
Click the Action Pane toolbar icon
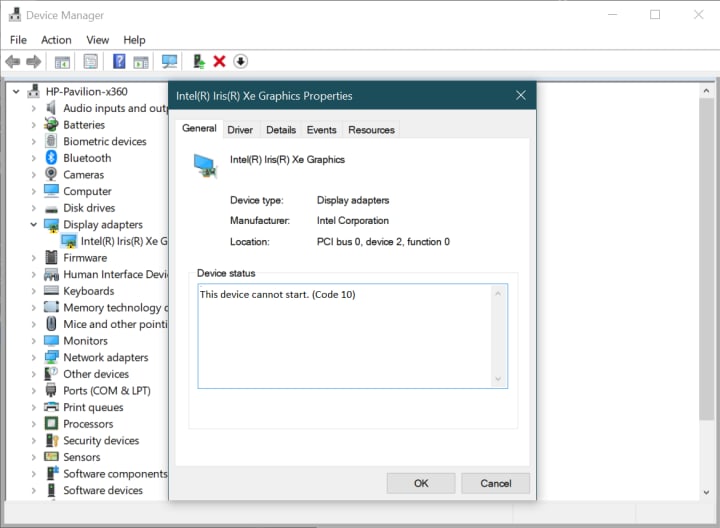(141, 62)
